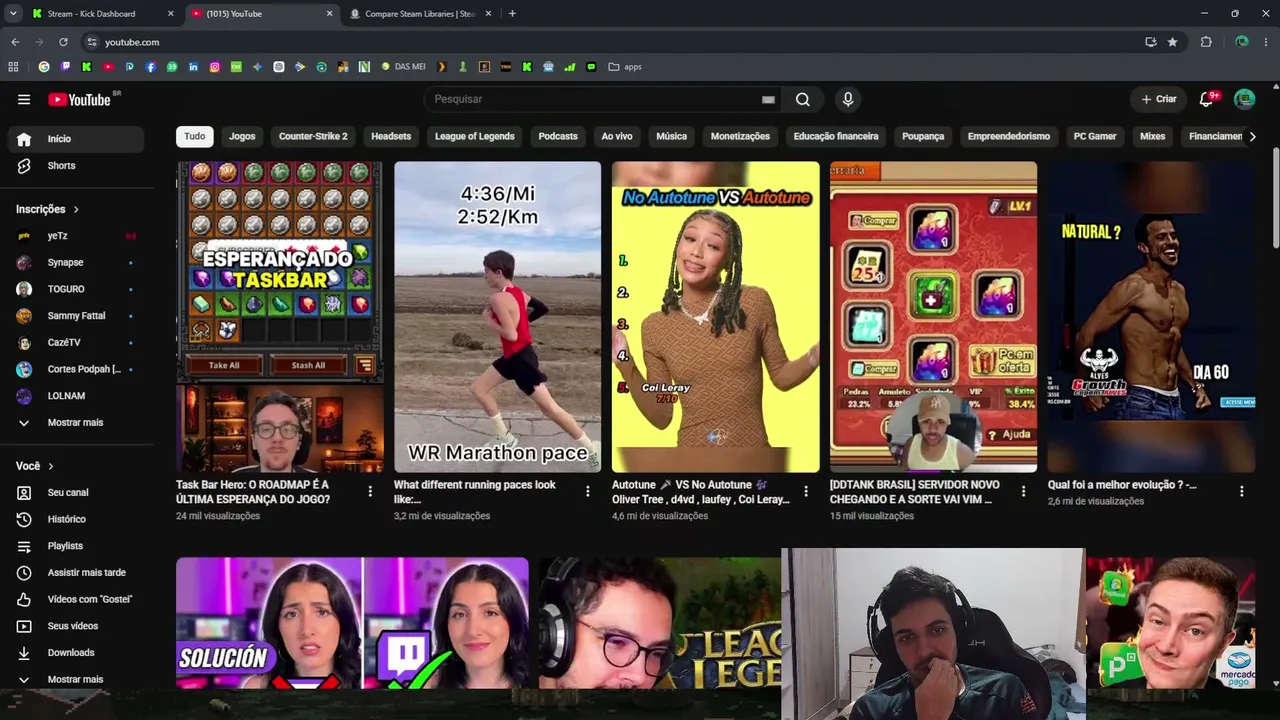The image size is (1280, 720).
Task: Open Vídeos com "Gostei"
Action: [x=76, y=599]
